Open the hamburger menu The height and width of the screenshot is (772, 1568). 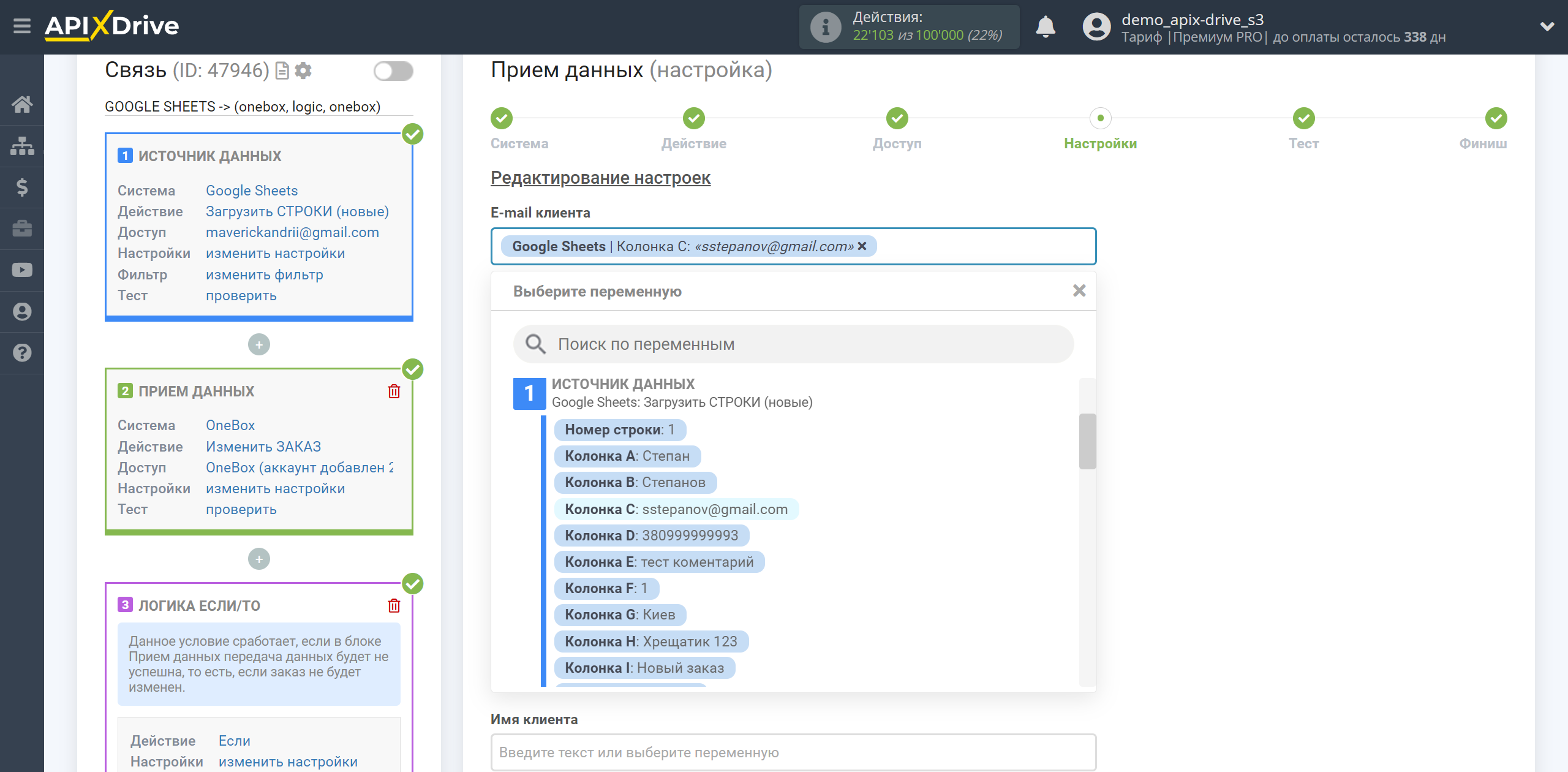coord(22,26)
